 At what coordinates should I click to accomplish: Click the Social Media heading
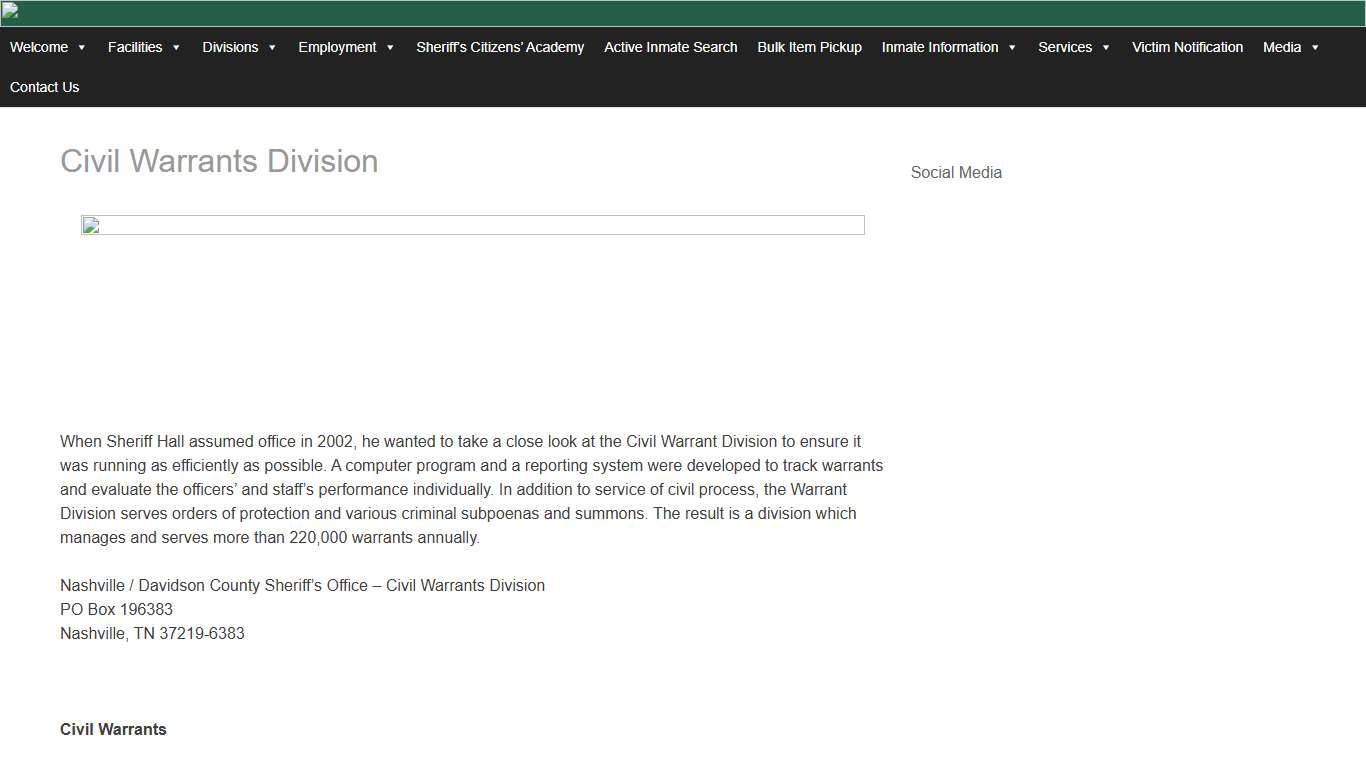click(956, 172)
